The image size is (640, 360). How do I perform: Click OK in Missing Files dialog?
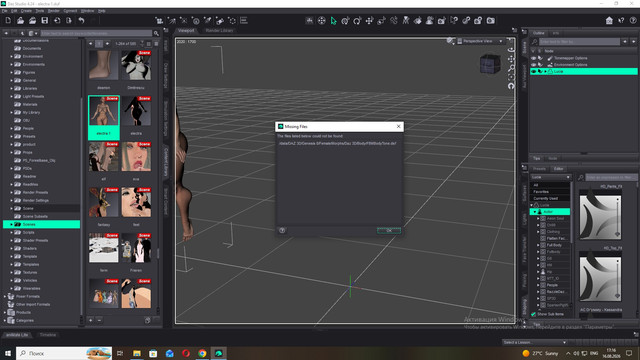tap(389, 231)
